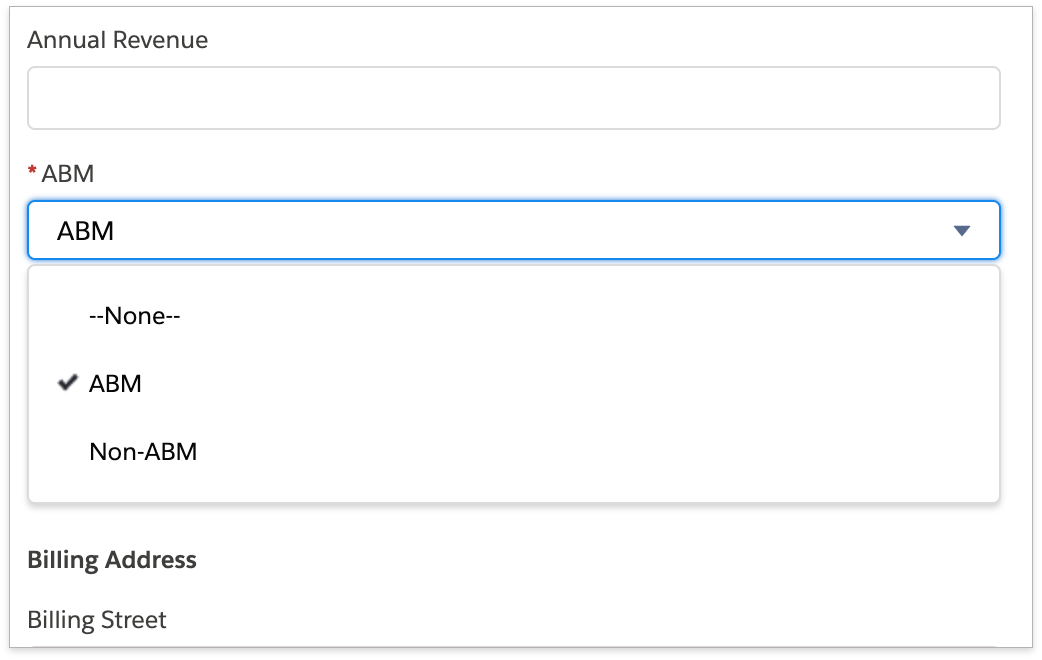This screenshot has width=1042, height=660.
Task: Click the red required asterisk
Action: pyautogui.click(x=32, y=174)
